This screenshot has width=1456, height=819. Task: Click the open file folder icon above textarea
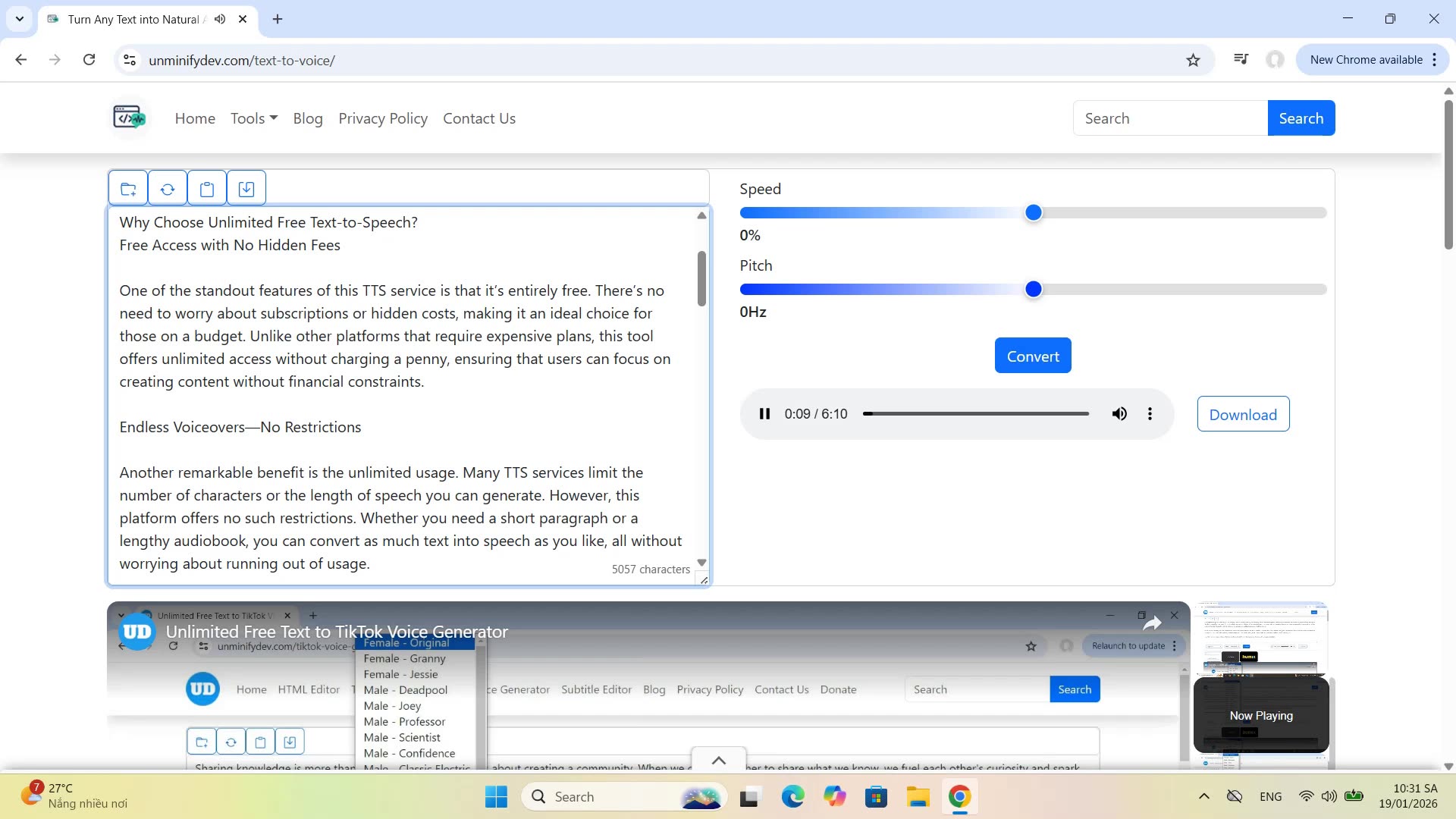click(x=128, y=189)
